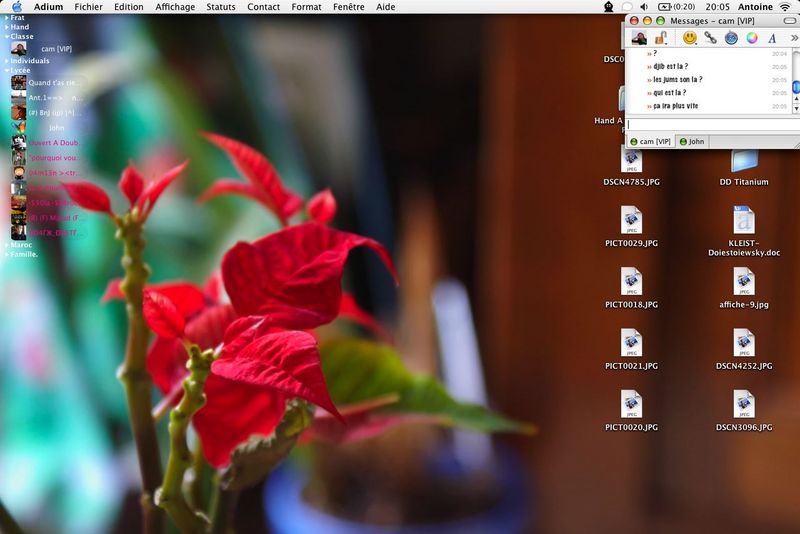Select the DSCN4785.JPG desktop file
Image resolution: width=800 pixels, height=534 pixels.
tap(631, 167)
